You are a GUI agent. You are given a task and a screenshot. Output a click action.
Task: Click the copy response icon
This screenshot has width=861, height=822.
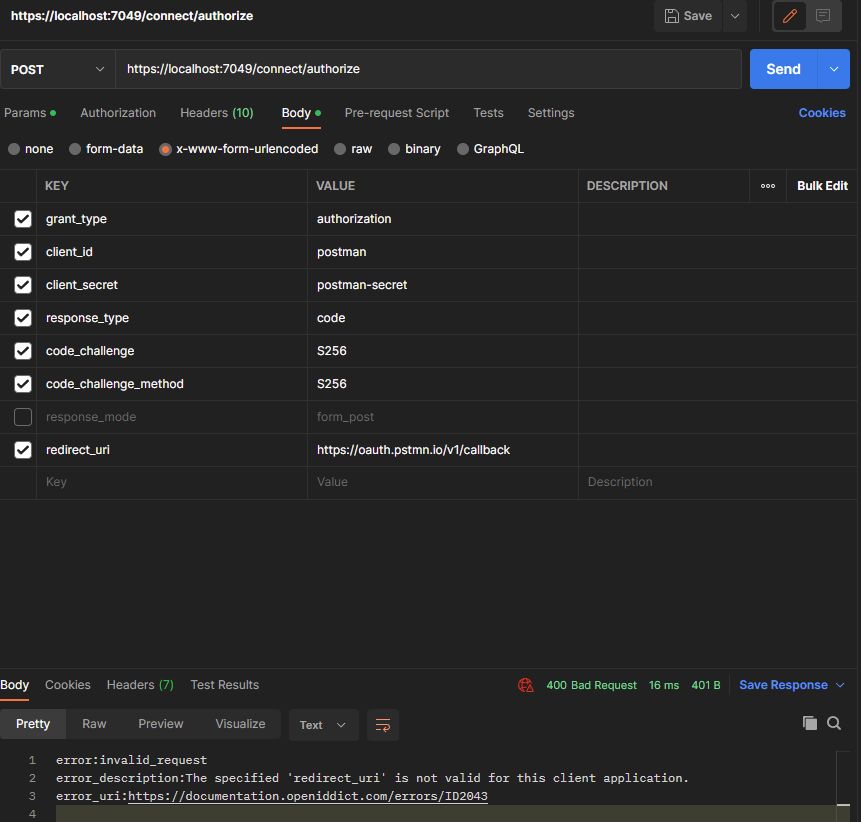(x=809, y=723)
